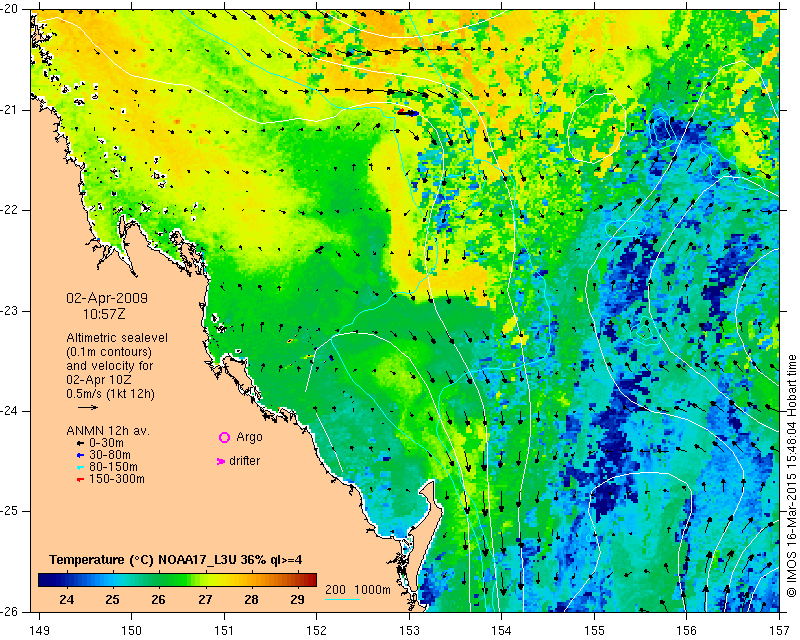
Task: Click the temperature color bar at 24
Action: click(x=66, y=580)
